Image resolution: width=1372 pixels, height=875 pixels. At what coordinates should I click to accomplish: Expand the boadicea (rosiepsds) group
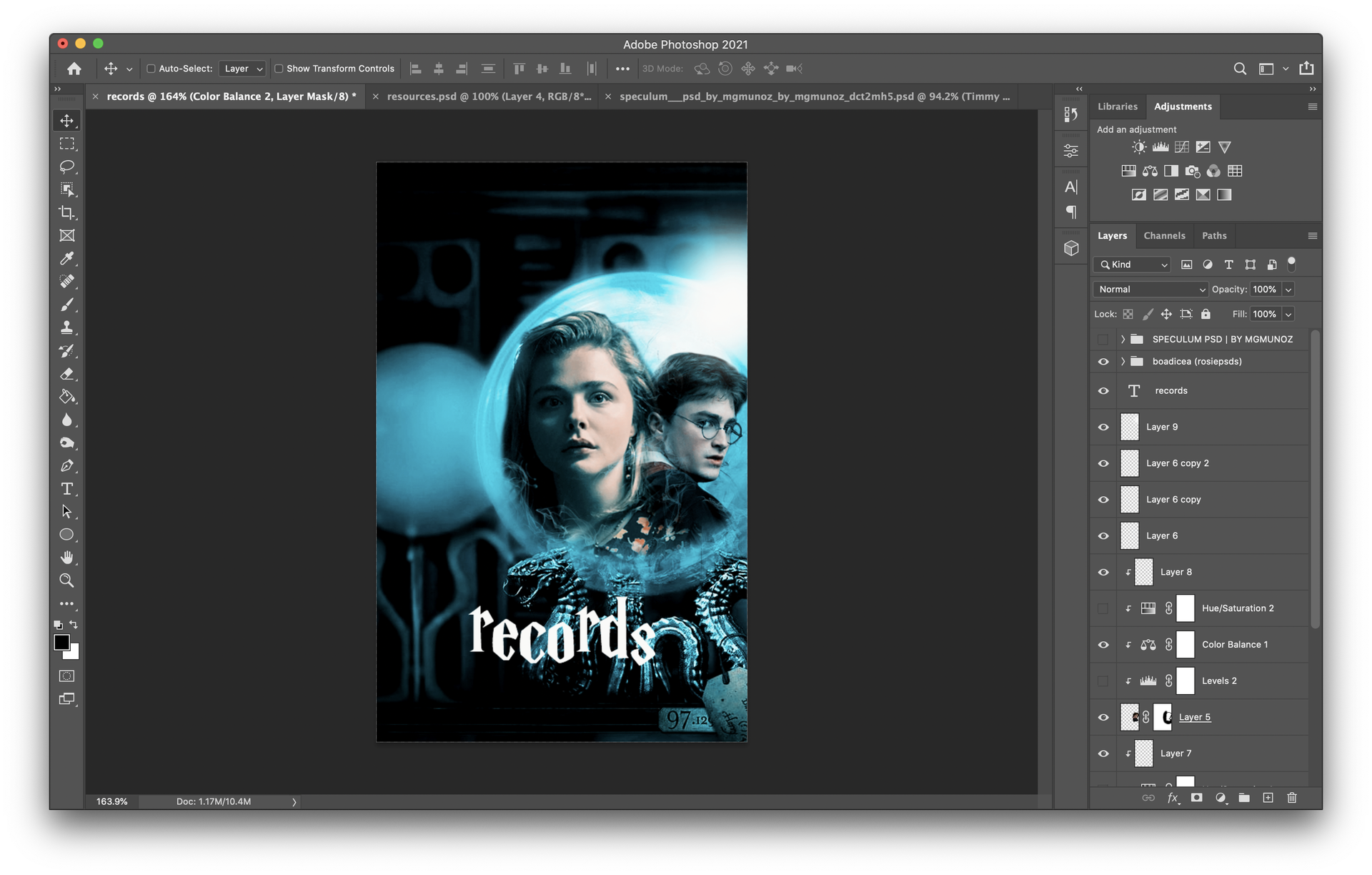pos(1123,361)
